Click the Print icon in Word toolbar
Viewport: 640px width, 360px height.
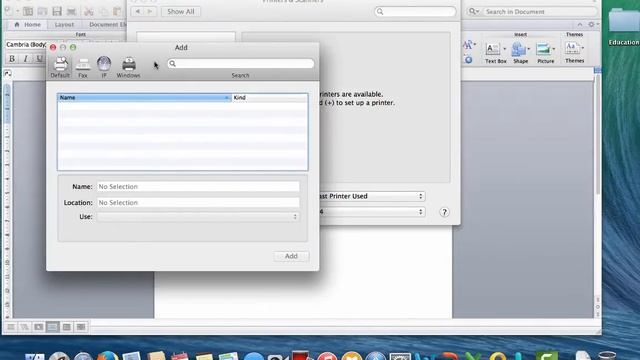coord(71,11)
